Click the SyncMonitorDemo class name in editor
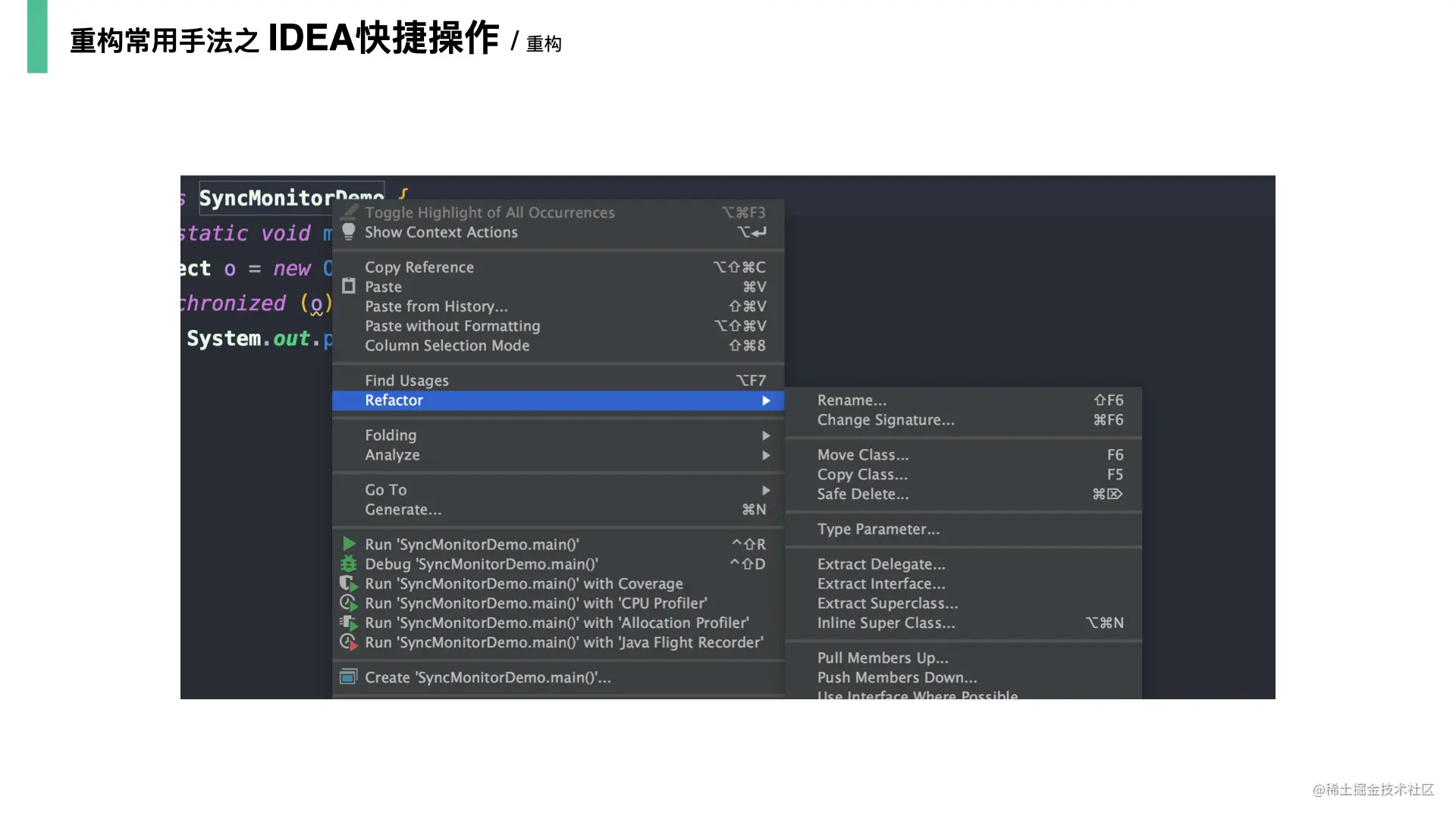Screen dimensions: 1456x819 coord(291,198)
